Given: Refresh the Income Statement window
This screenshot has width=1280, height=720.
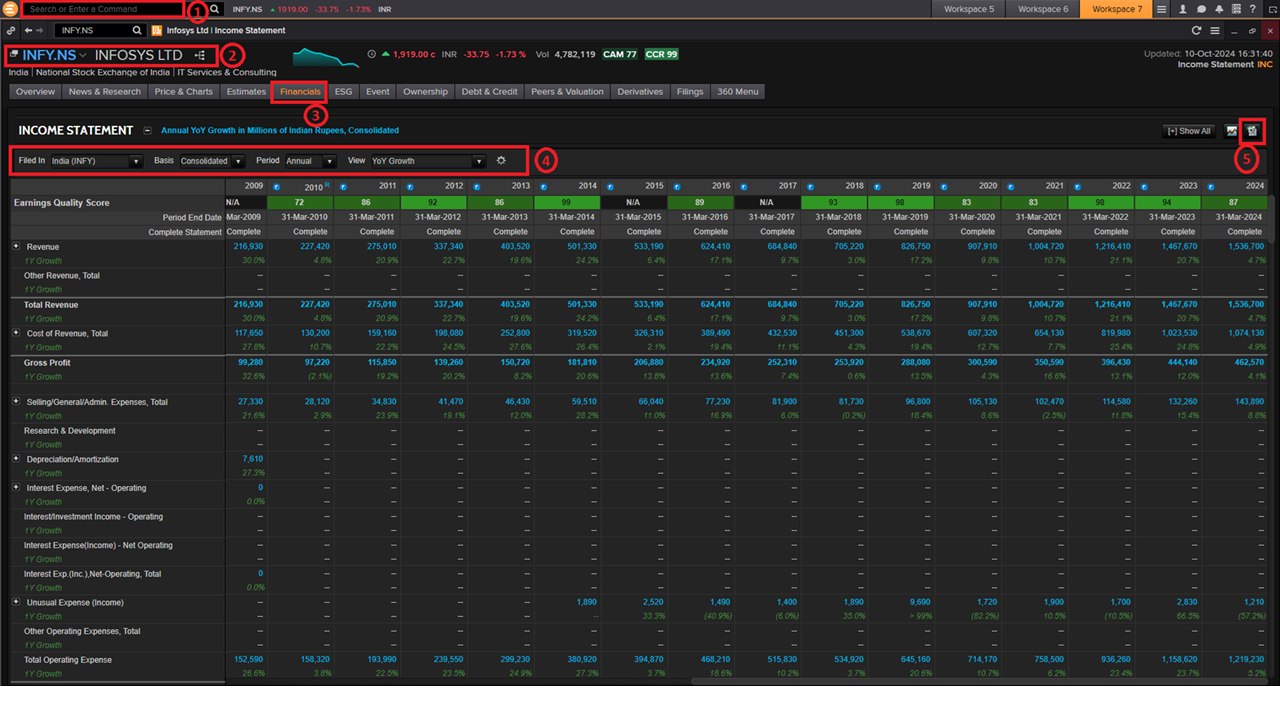Looking at the screenshot, I should [x=1196, y=30].
